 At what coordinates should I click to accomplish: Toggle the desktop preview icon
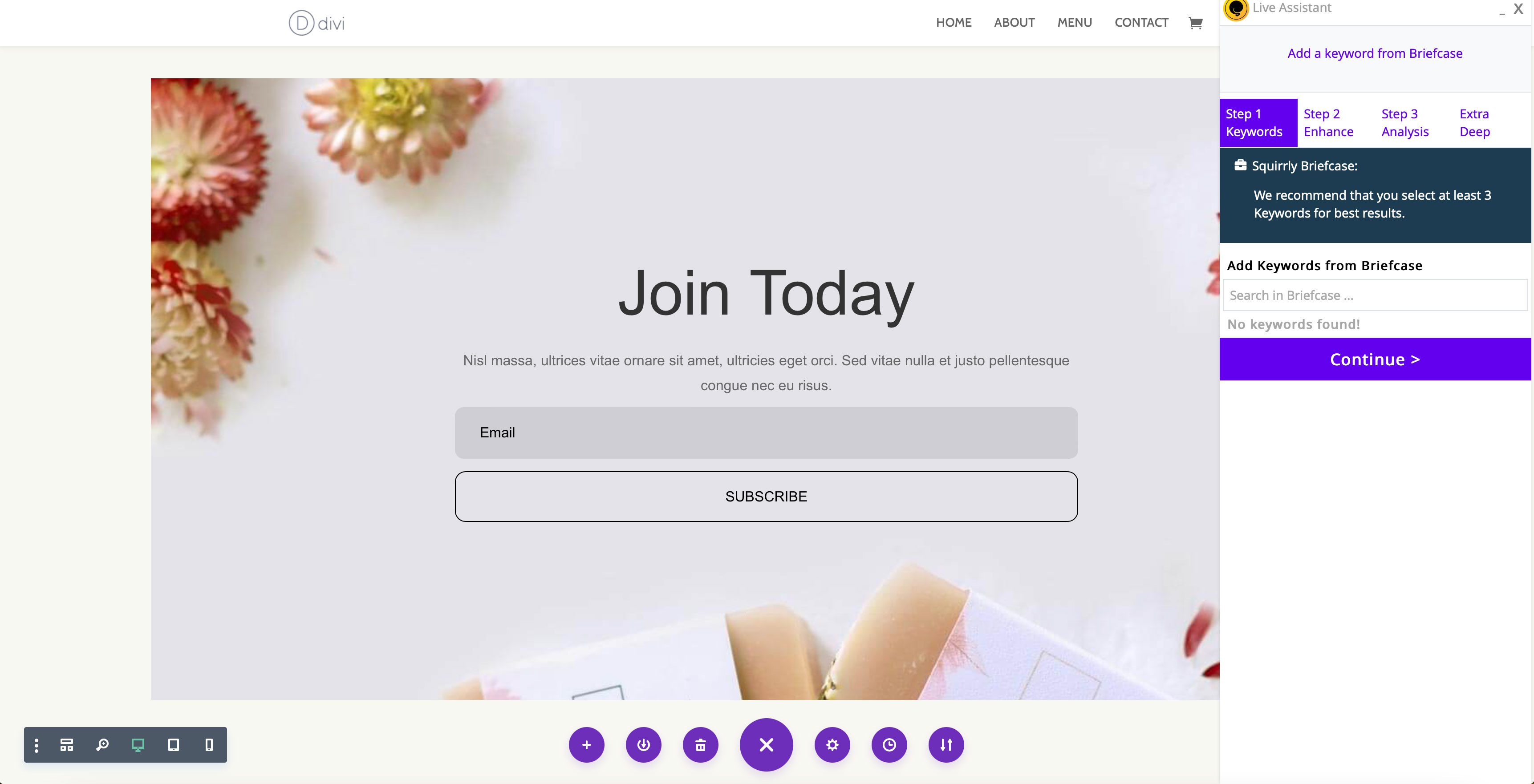[138, 744]
